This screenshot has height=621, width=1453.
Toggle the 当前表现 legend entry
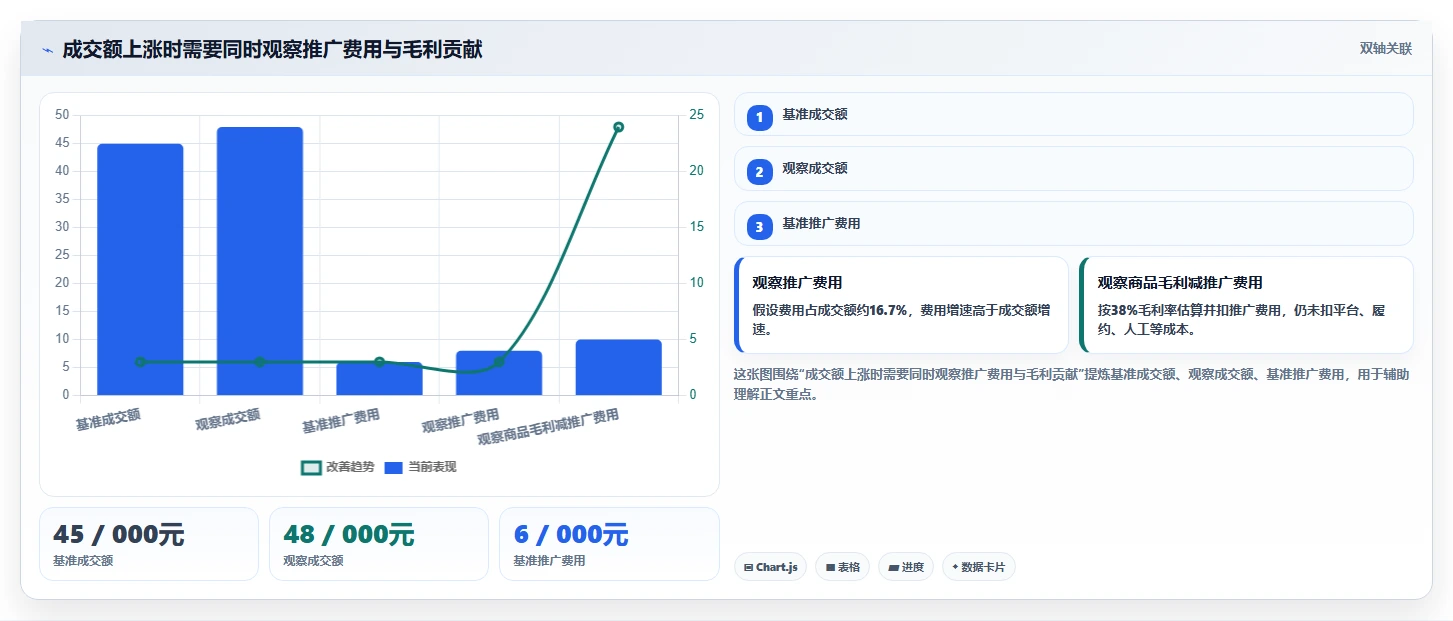click(421, 467)
